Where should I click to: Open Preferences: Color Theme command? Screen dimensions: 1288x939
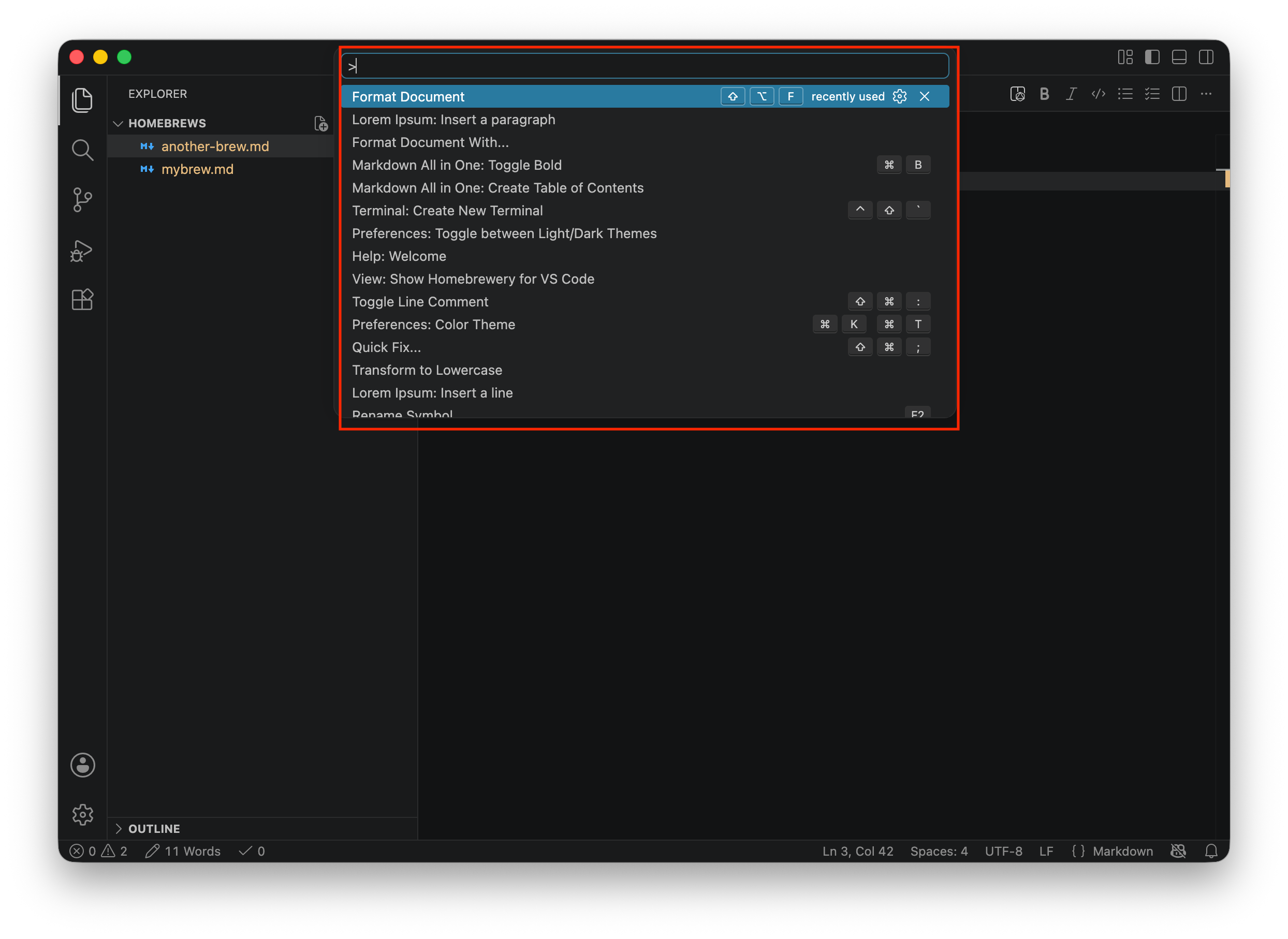[x=645, y=325]
